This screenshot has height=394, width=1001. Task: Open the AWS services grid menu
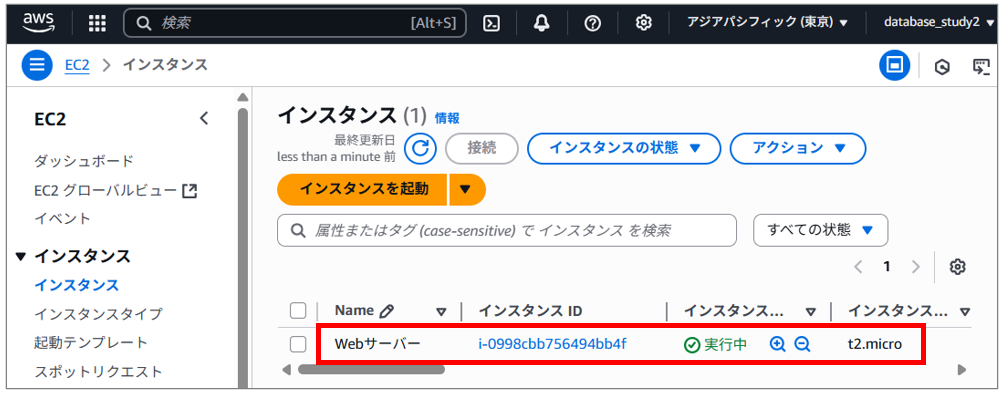click(x=97, y=24)
